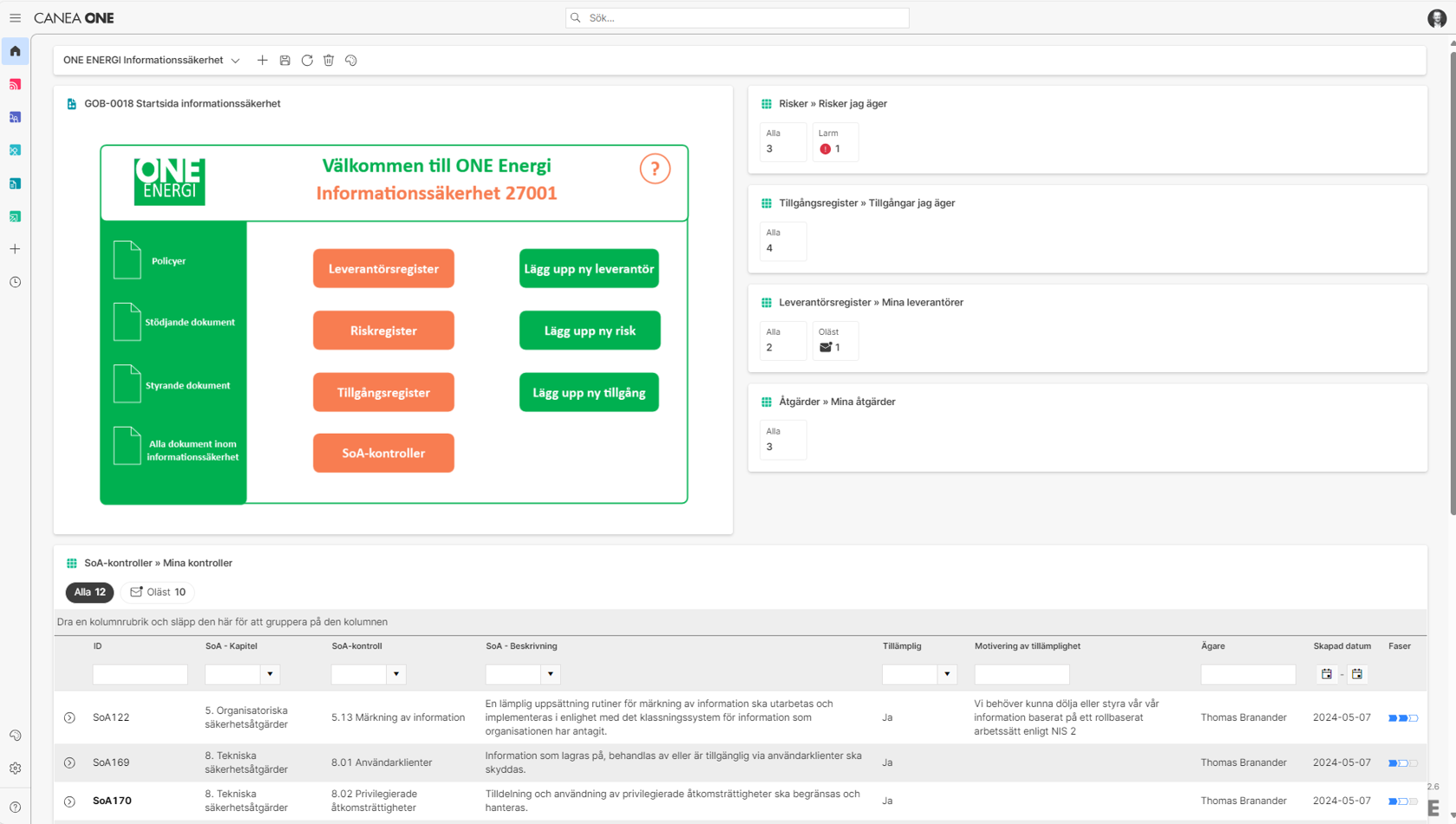The height and width of the screenshot is (824, 1456).
Task: Open the light-blue process module in sidebar
Action: point(15,150)
